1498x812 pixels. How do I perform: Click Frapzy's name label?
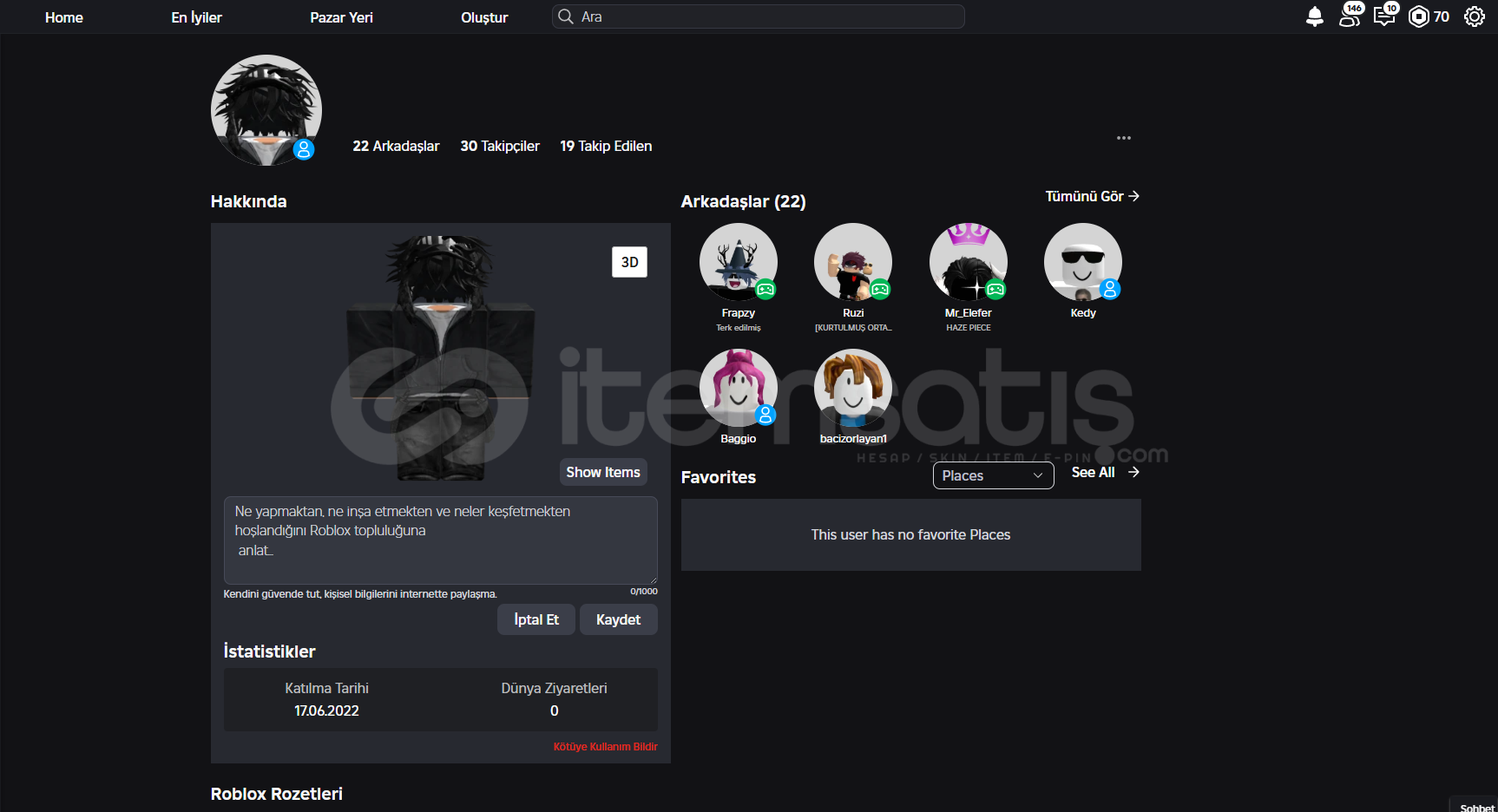(739, 313)
